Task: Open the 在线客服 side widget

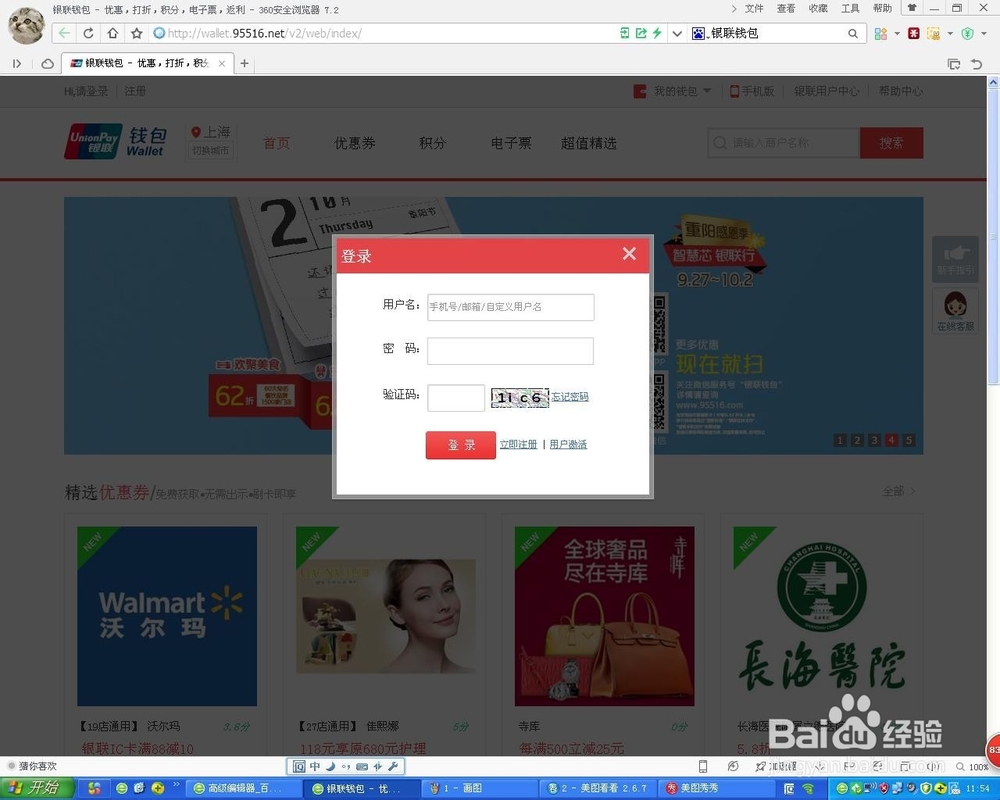Action: coord(955,311)
